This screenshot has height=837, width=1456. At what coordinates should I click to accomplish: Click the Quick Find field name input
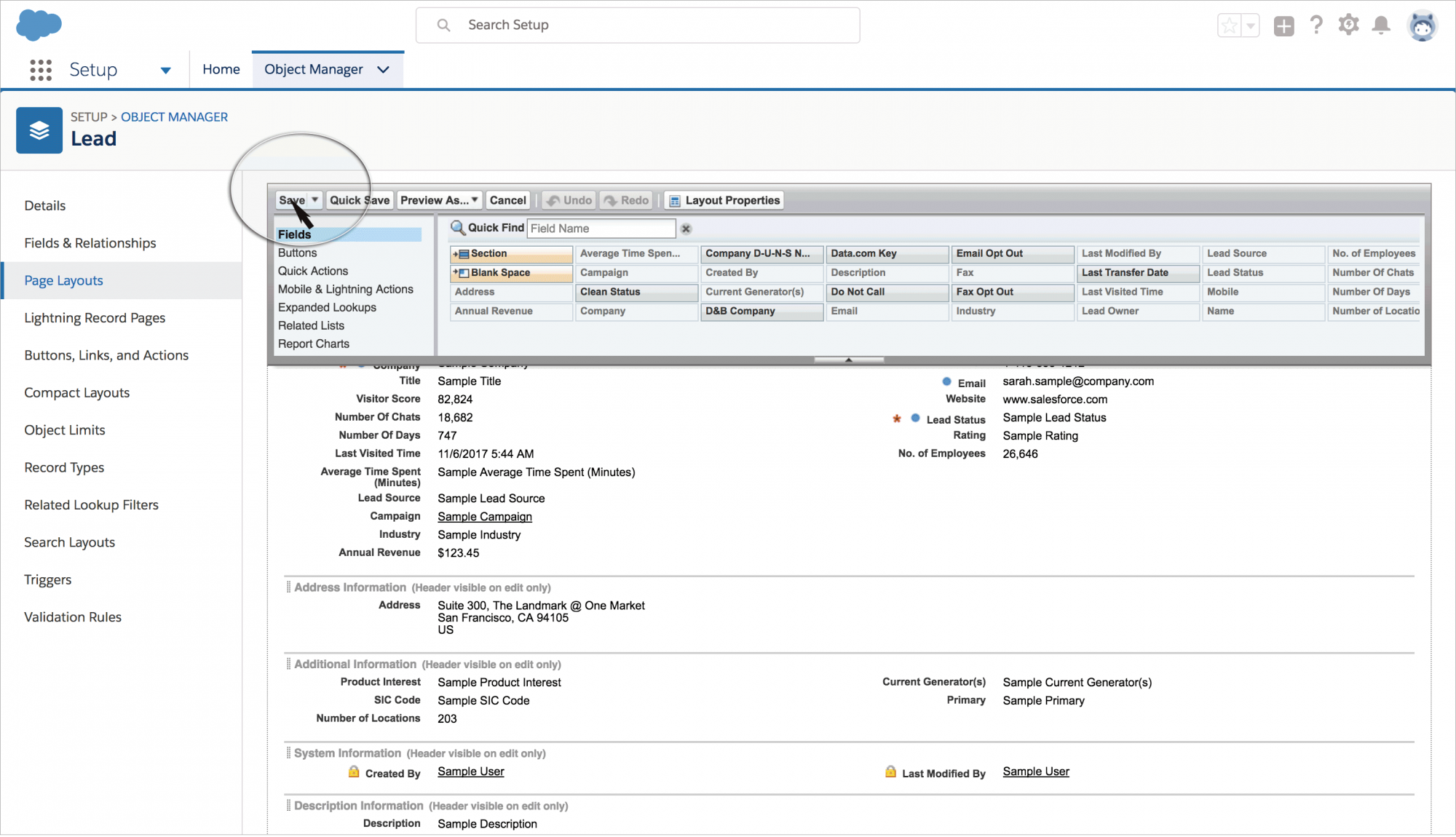(601, 229)
